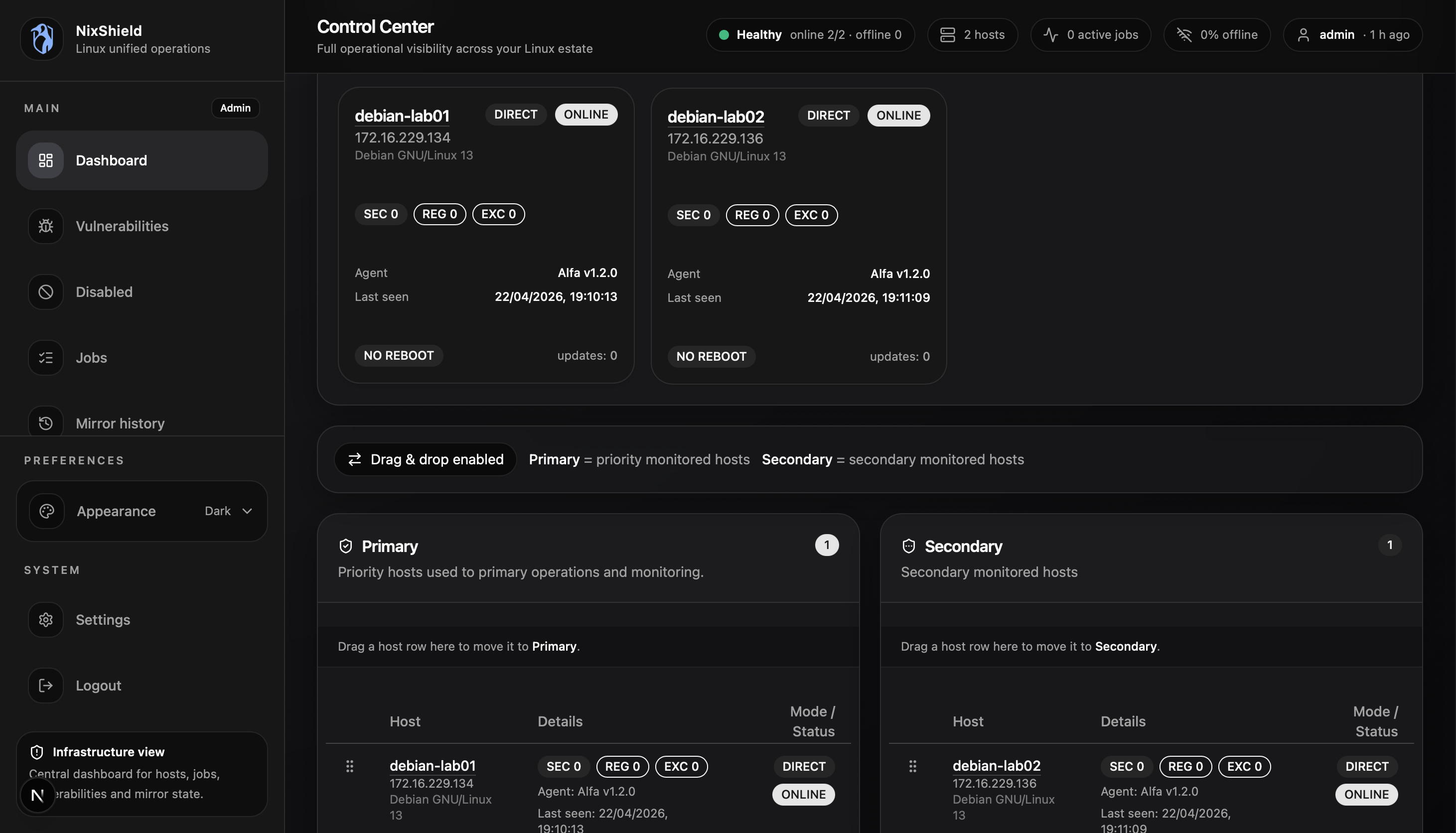This screenshot has height=833, width=1456.
Task: Click SEC 0 badge on debian-lab02 card
Action: [x=694, y=215]
